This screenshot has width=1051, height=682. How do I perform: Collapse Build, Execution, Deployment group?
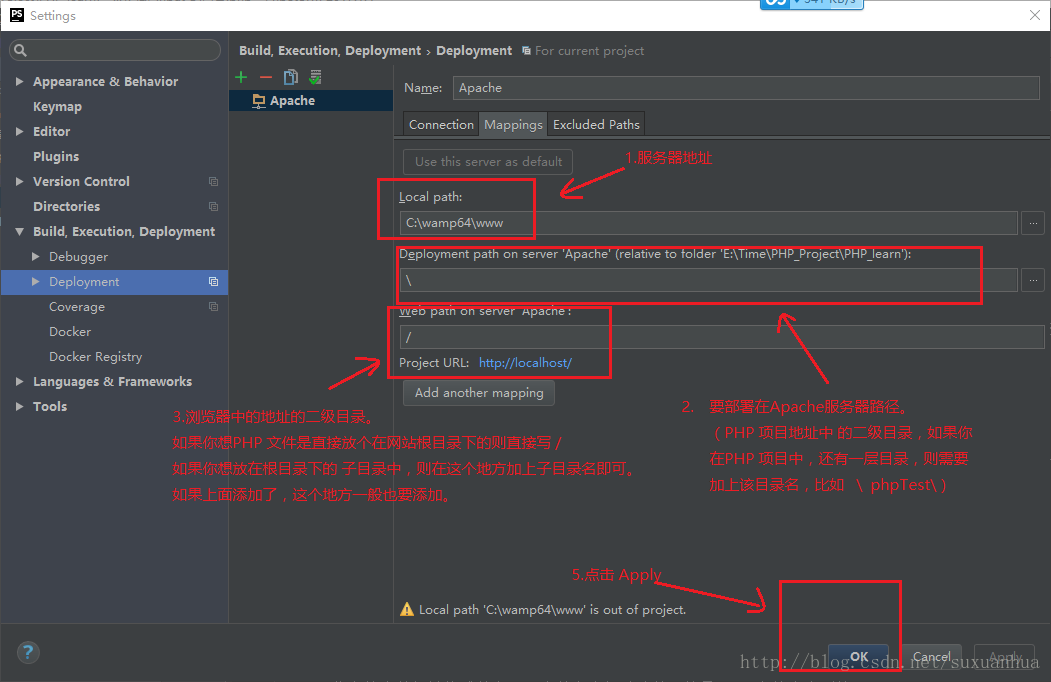tap(19, 231)
